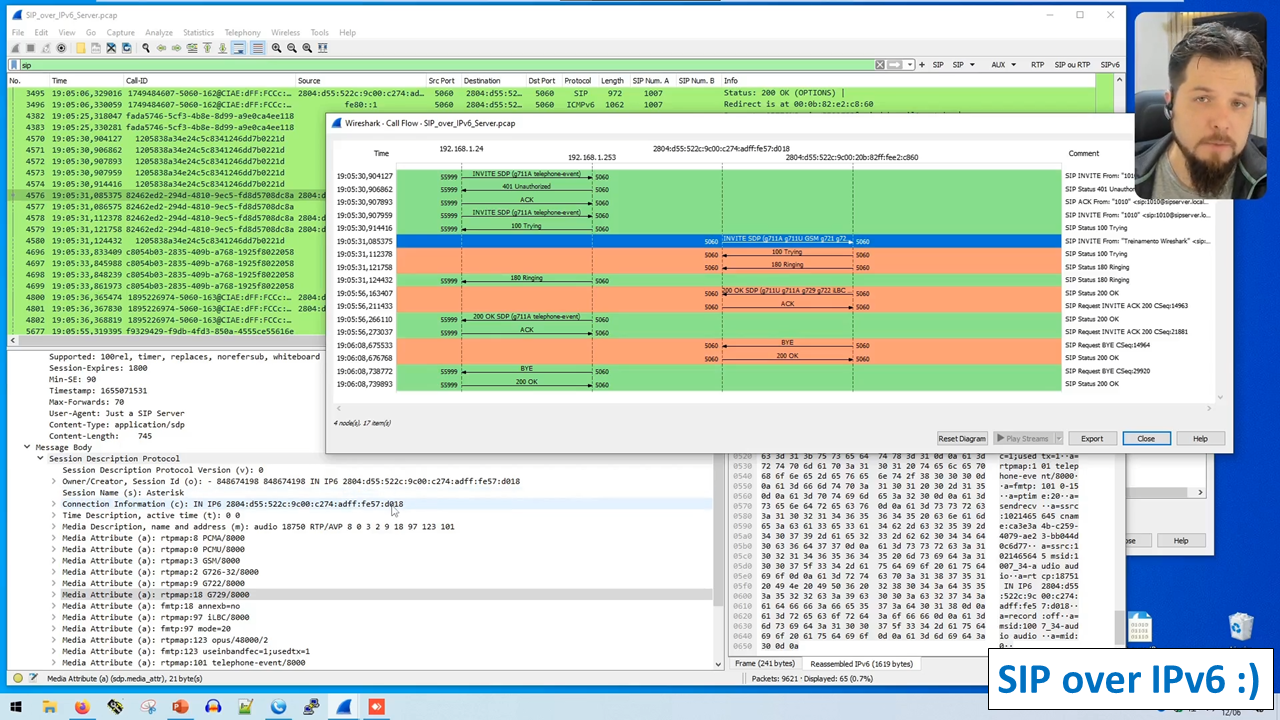Apply the RTP filter button
The height and width of the screenshot is (720, 1280).
click(1037, 65)
